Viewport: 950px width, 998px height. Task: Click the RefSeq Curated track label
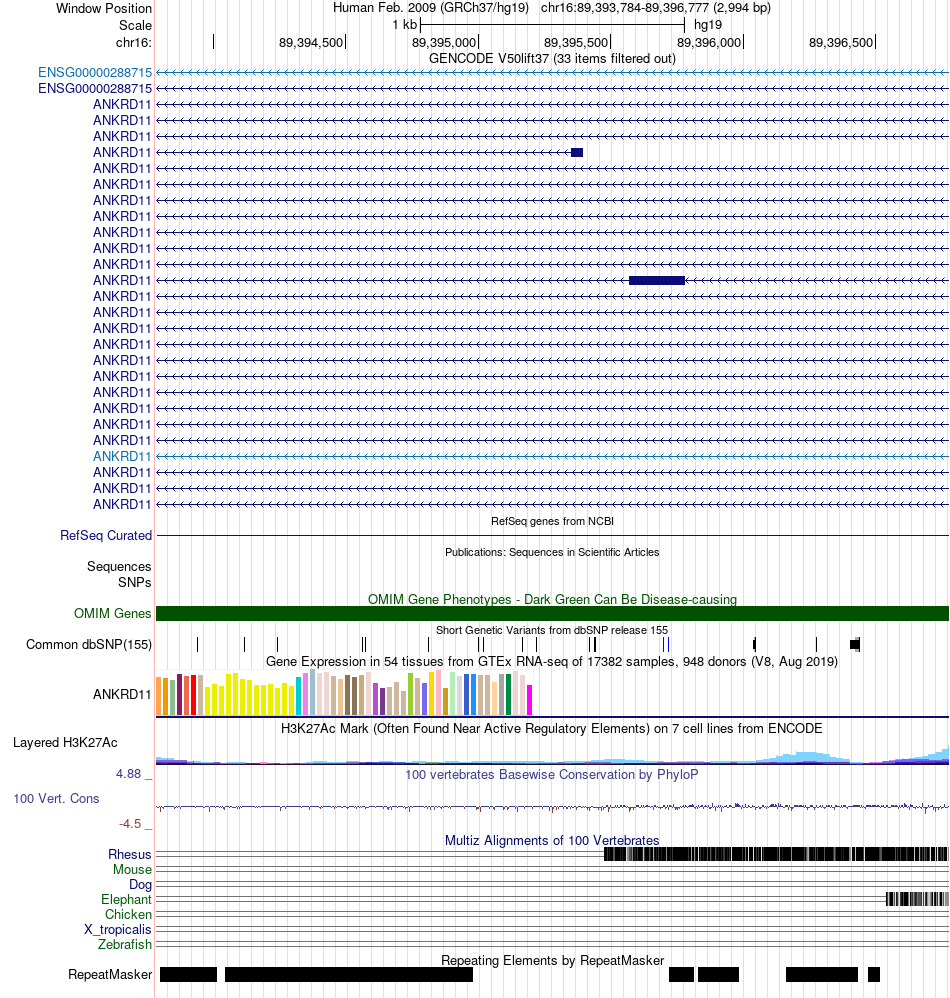tap(106, 535)
